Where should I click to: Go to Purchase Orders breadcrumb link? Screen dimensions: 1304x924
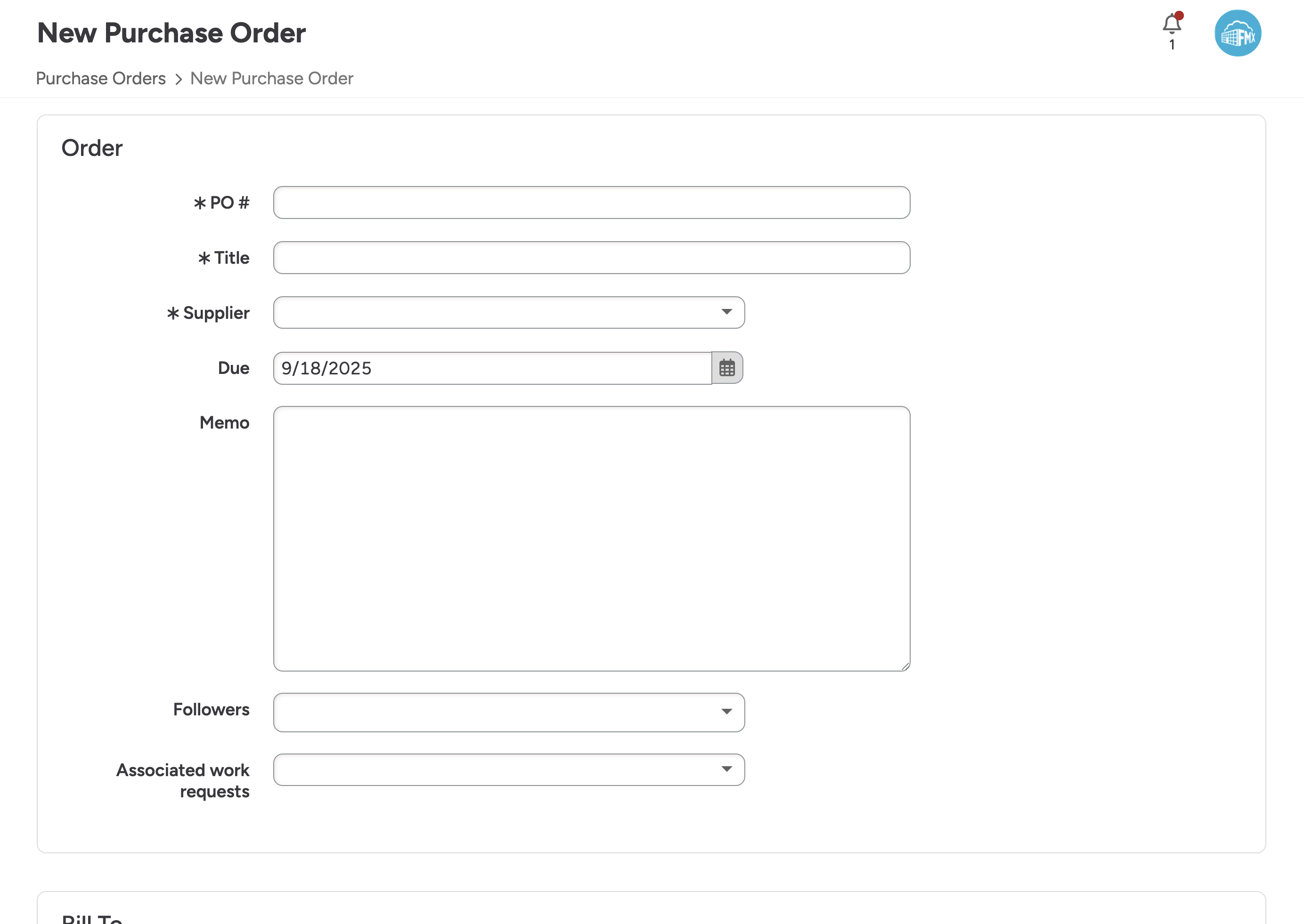coord(101,79)
